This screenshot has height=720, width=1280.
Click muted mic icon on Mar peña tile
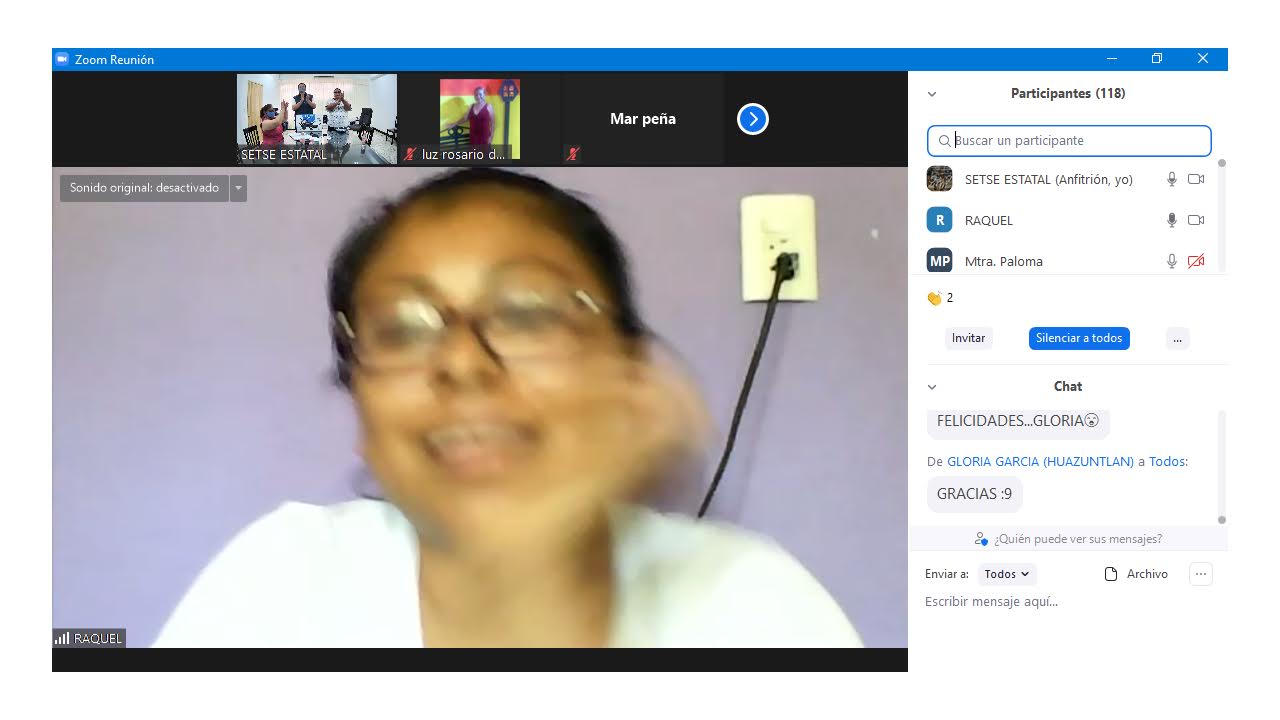(x=573, y=154)
